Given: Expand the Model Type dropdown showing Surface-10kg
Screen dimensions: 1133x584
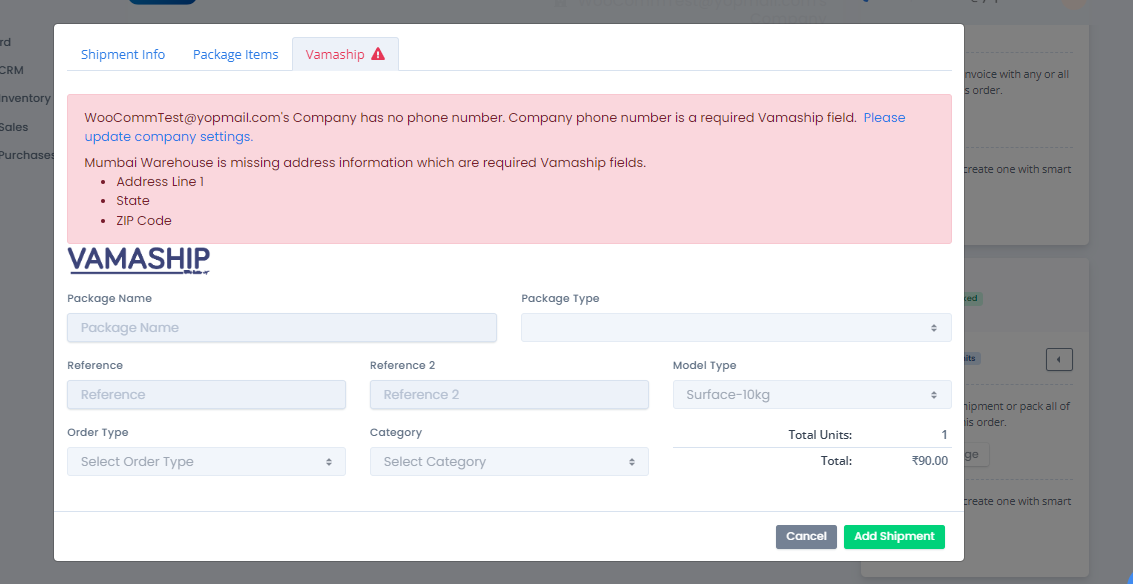Looking at the screenshot, I should click(812, 395).
